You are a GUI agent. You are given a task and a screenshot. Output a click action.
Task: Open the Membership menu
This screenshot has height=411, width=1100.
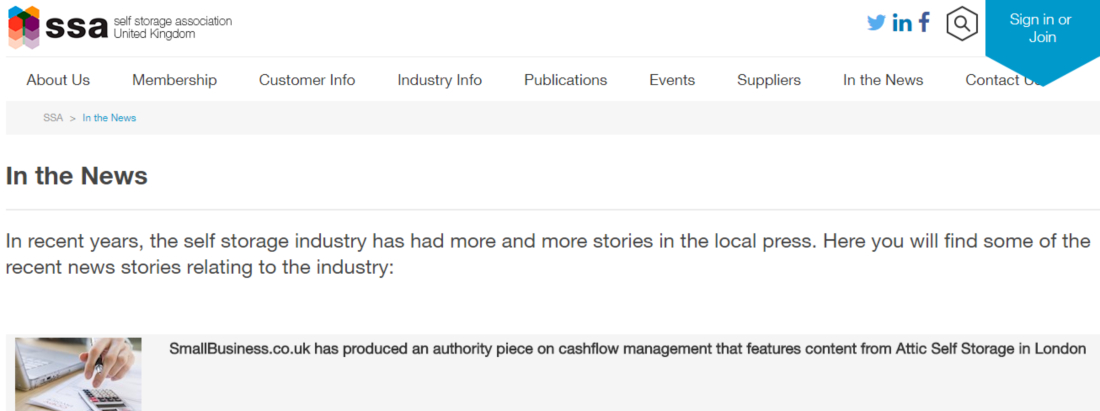(x=175, y=80)
